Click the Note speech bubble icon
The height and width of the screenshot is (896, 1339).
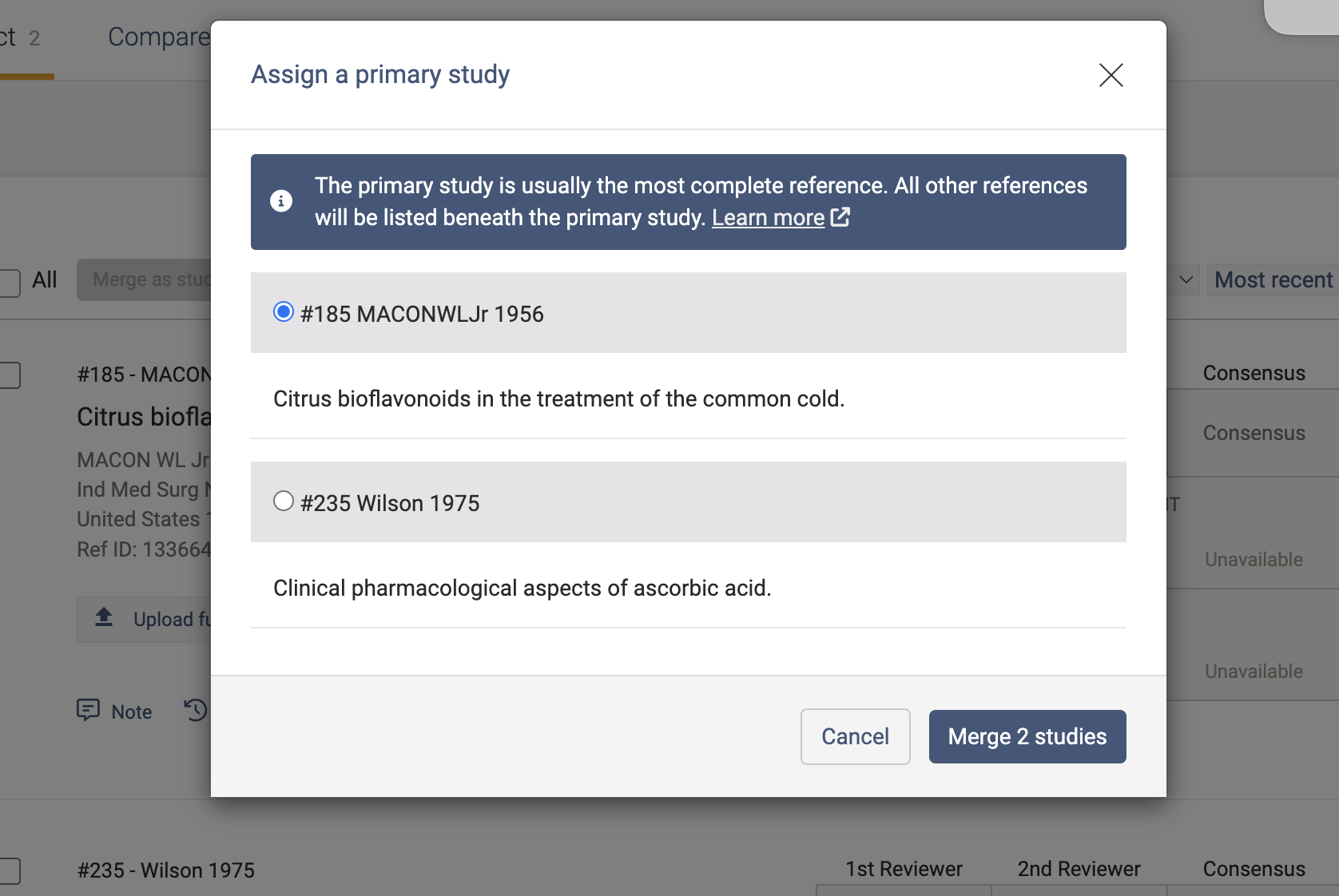point(88,710)
